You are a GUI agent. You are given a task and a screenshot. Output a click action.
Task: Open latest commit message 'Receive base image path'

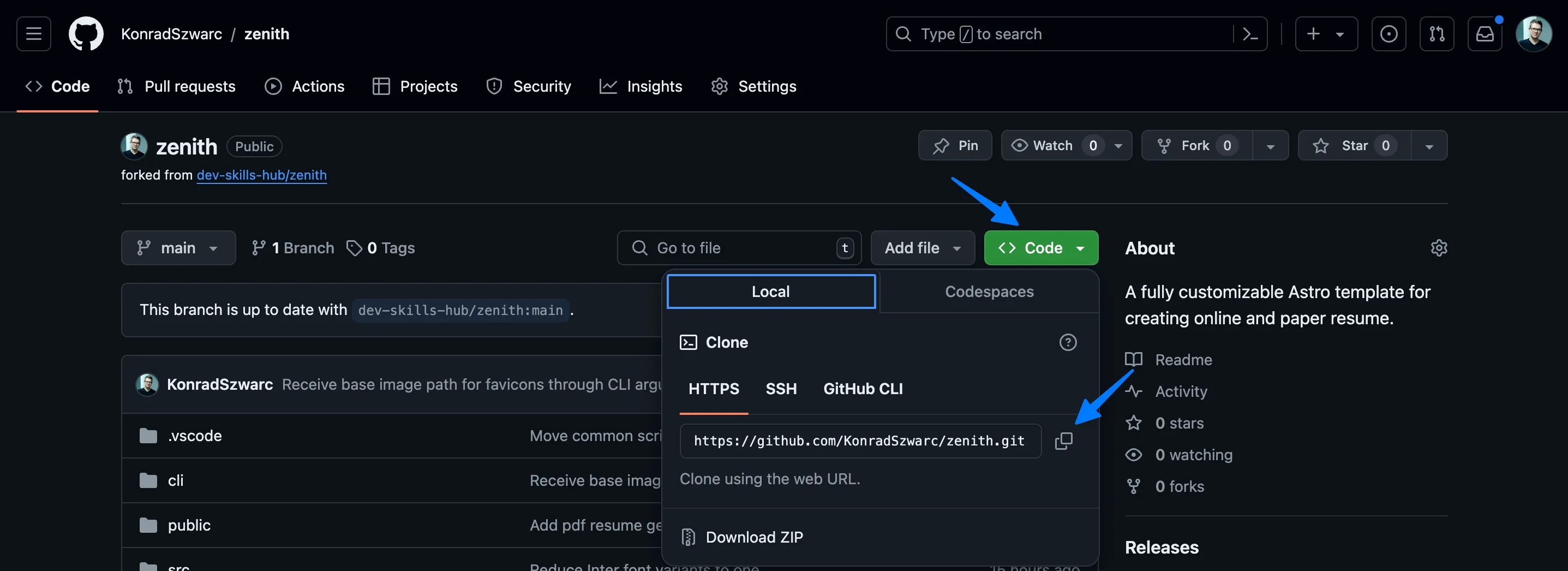471,385
